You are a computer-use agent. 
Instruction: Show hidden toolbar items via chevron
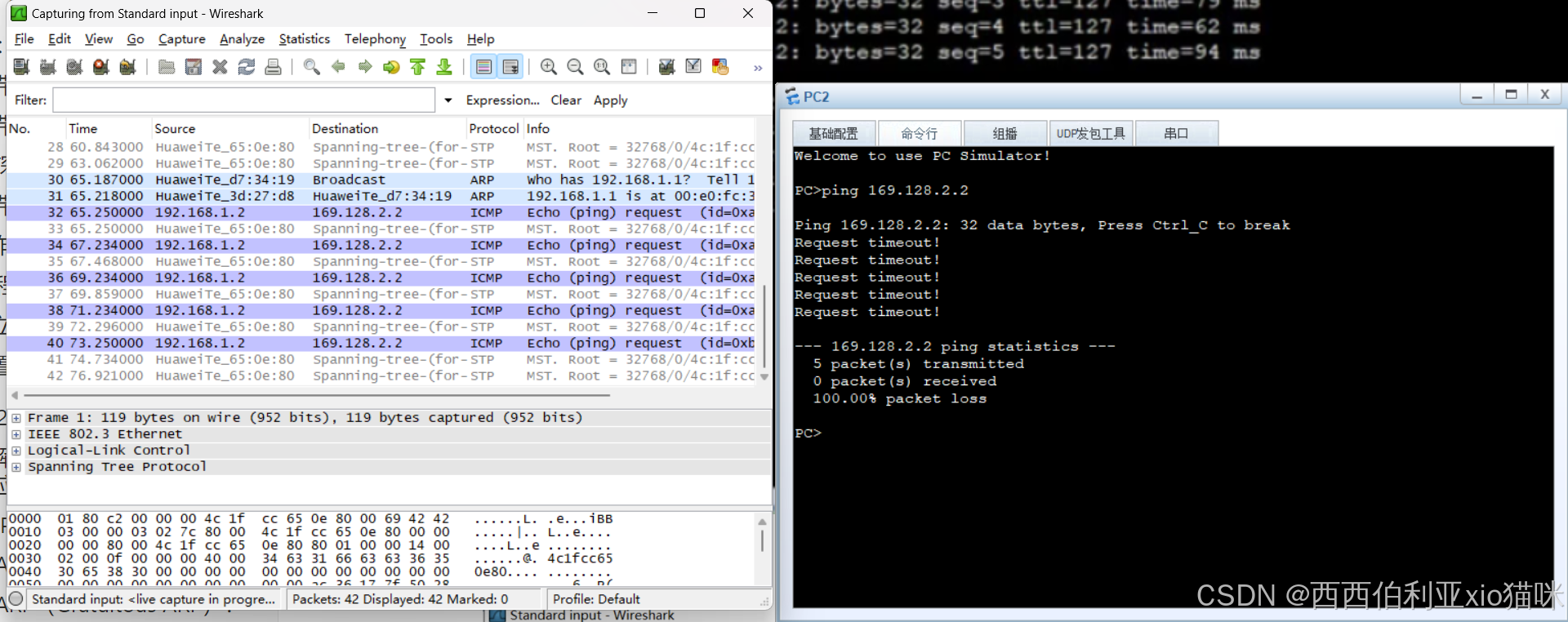coord(758,68)
